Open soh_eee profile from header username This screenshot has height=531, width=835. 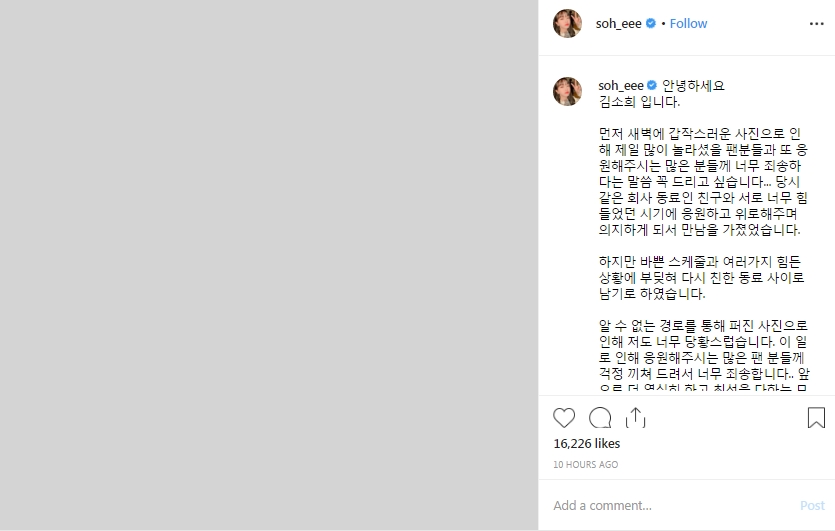tap(618, 23)
